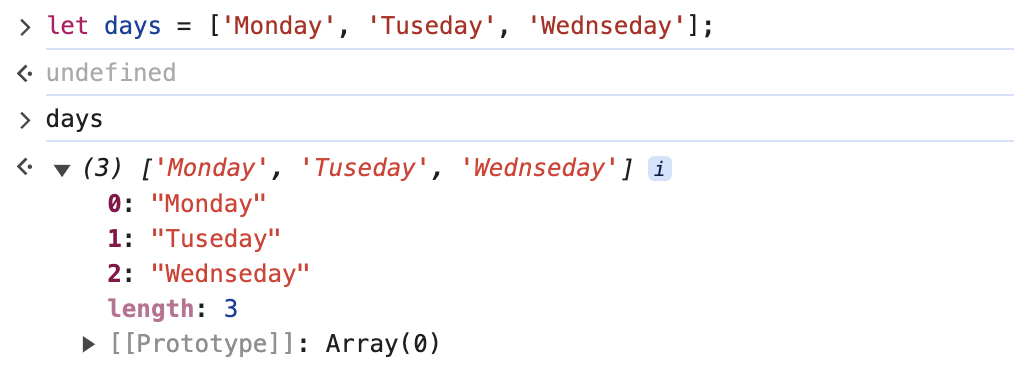Image resolution: width=1014 pixels, height=374 pixels.
Task: Click the 'days' command entry text
Action: point(74,120)
